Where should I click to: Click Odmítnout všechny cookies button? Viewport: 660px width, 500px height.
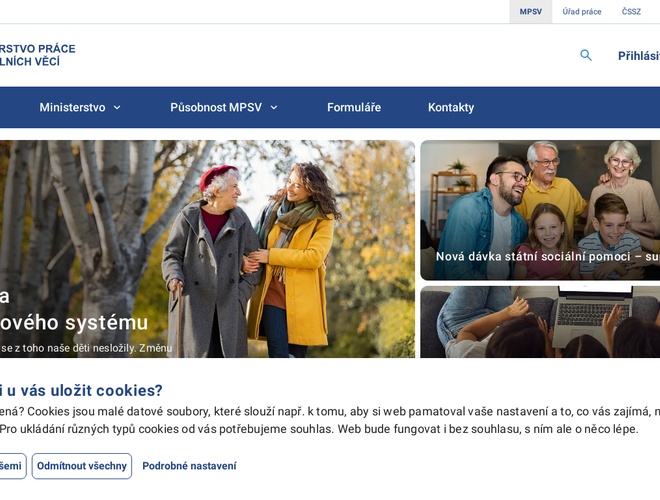click(82, 466)
